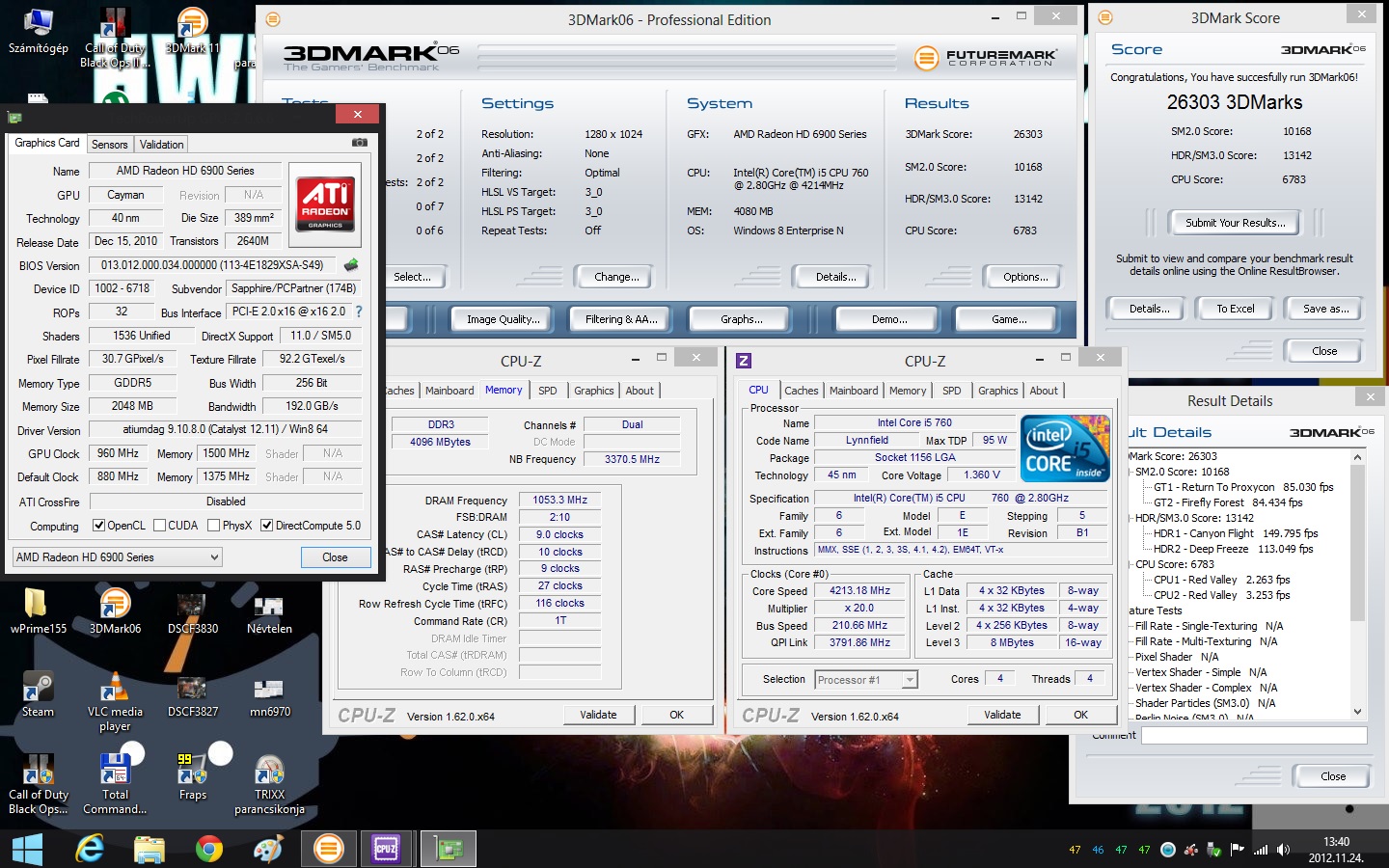Open the 3DMark 11 desktop shortcut

tap(193, 31)
